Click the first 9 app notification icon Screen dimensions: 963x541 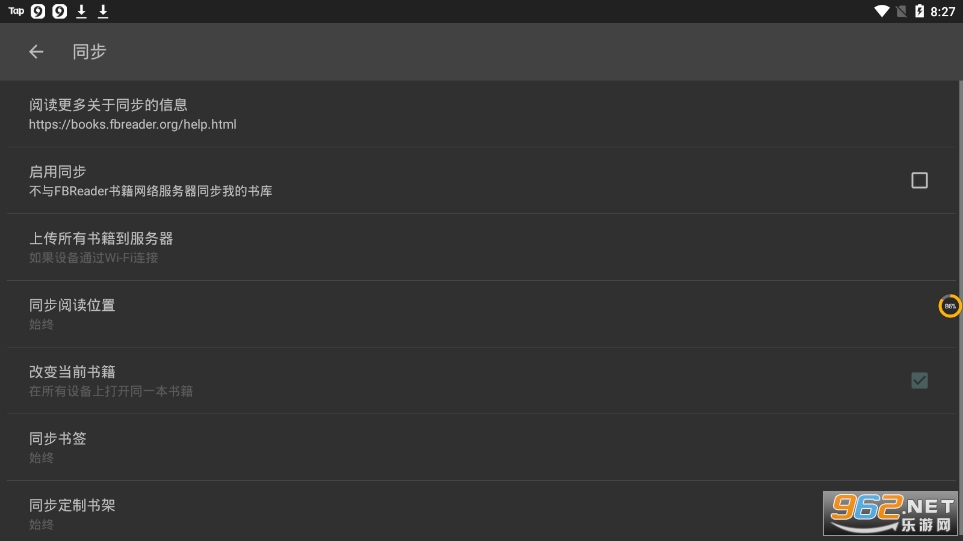pos(38,11)
